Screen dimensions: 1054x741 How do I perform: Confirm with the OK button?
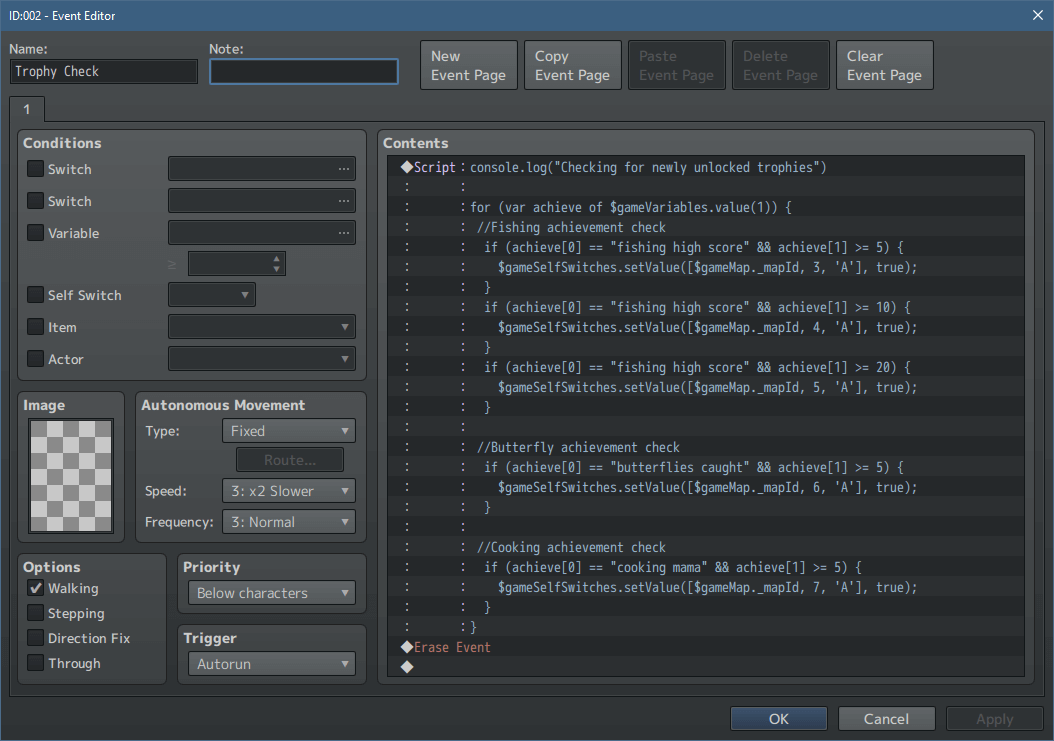point(778,719)
